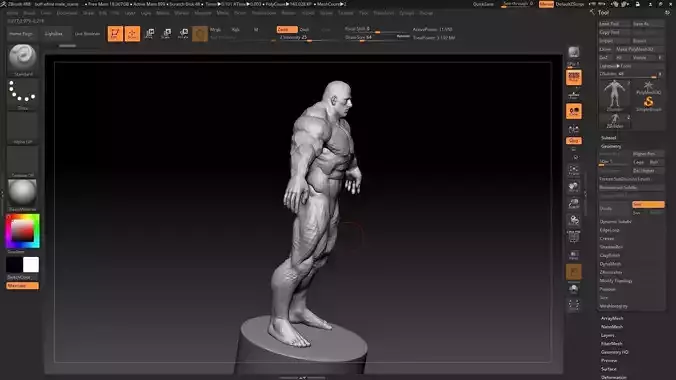The width and height of the screenshot is (676, 380).
Task: Enable Zsub sculpt mode
Action: 304,29
